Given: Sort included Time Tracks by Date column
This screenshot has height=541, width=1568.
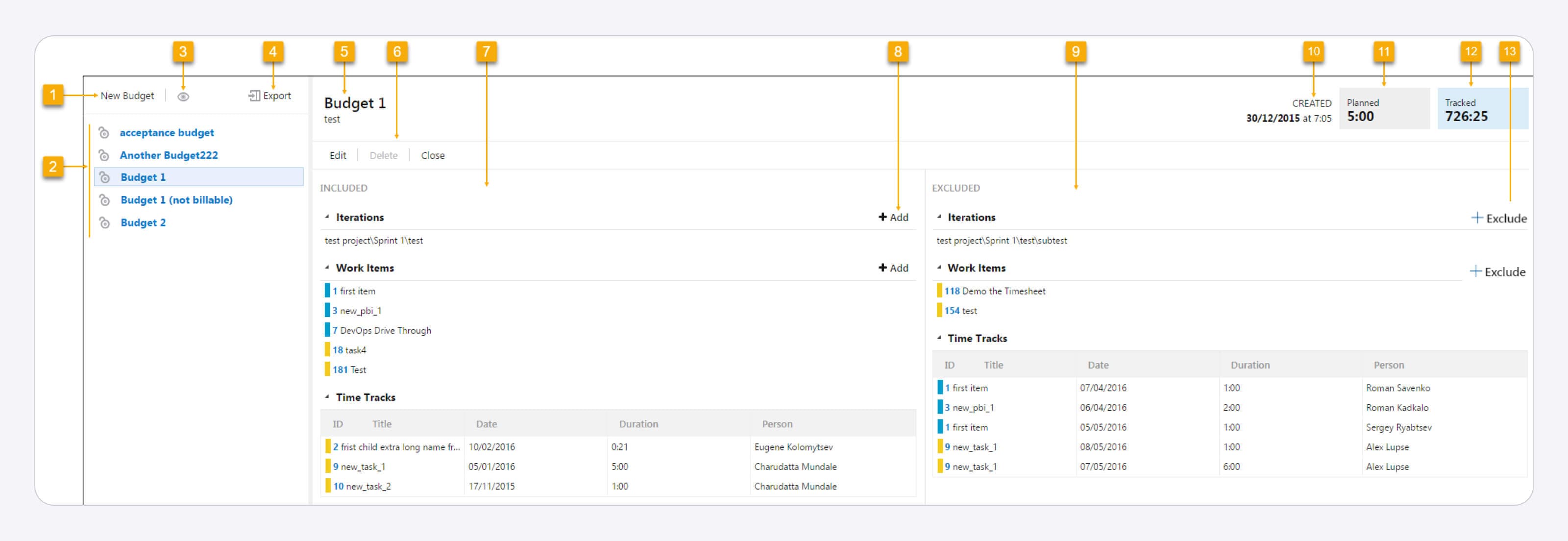Looking at the screenshot, I should (x=487, y=424).
